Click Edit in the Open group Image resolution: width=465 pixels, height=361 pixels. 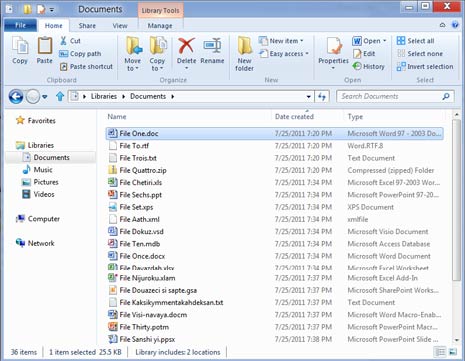[x=364, y=54]
